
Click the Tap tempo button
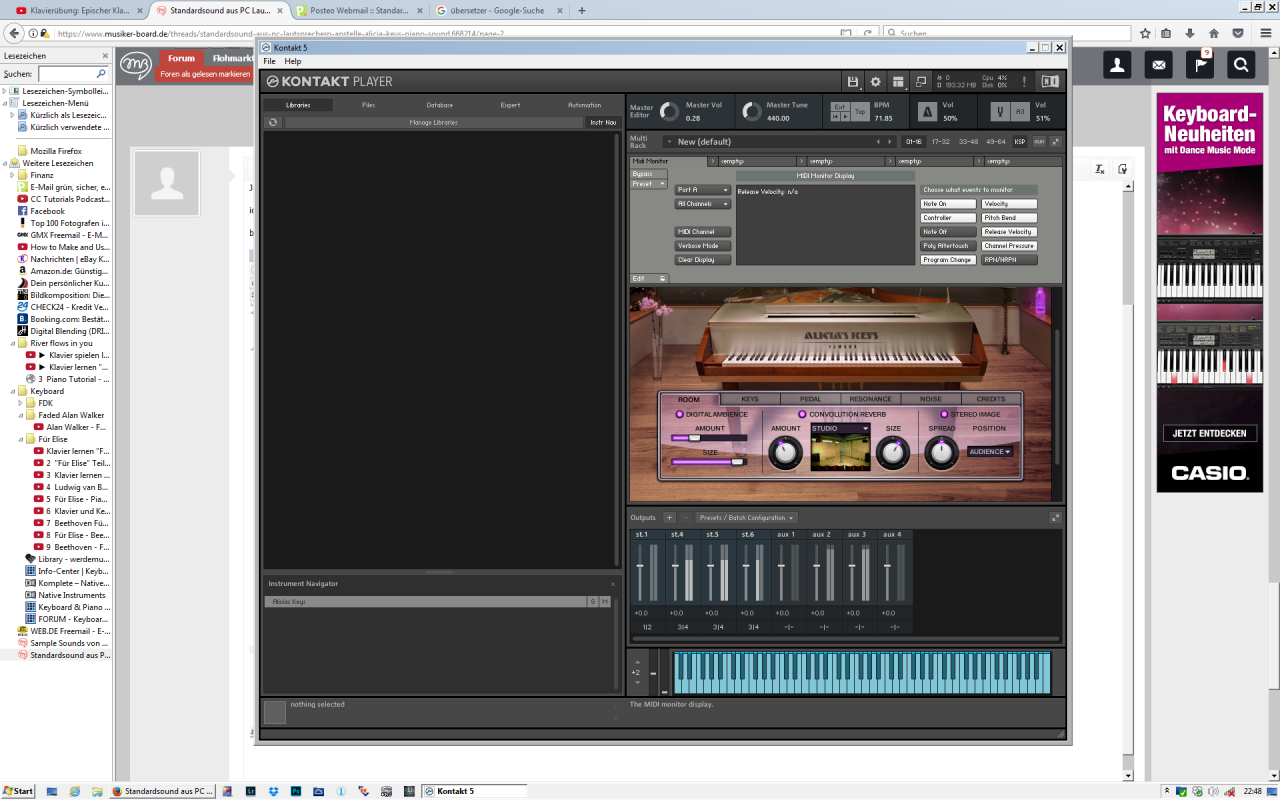click(860, 112)
